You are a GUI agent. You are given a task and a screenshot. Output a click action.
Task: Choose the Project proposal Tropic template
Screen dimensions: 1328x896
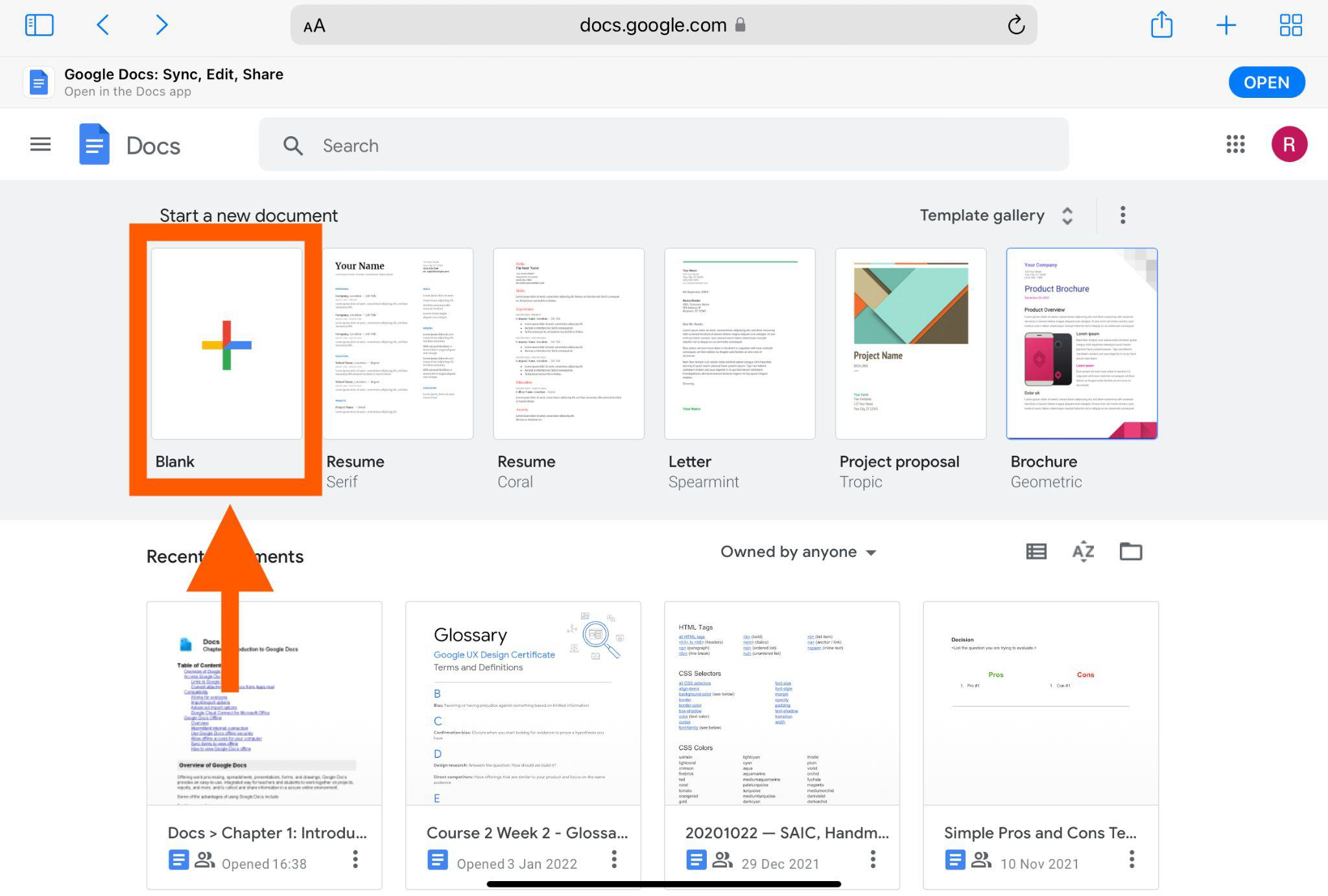(x=911, y=344)
